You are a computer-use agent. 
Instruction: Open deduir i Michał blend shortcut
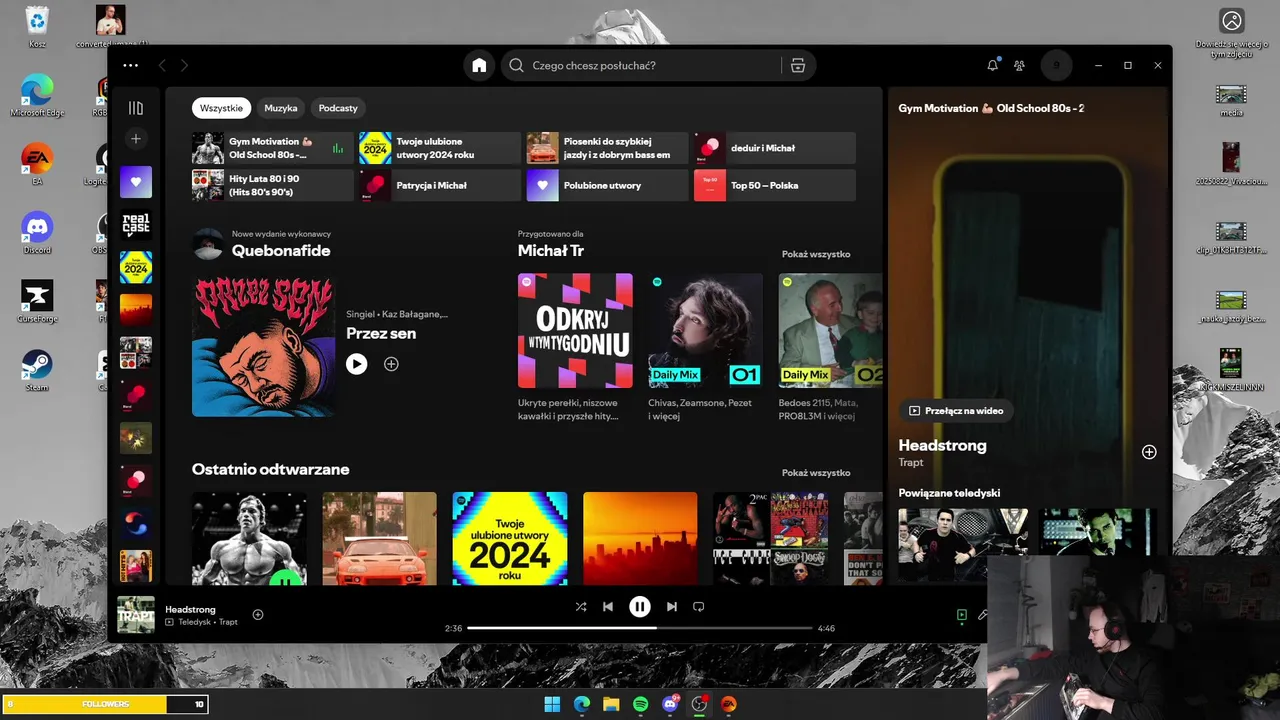coord(774,148)
